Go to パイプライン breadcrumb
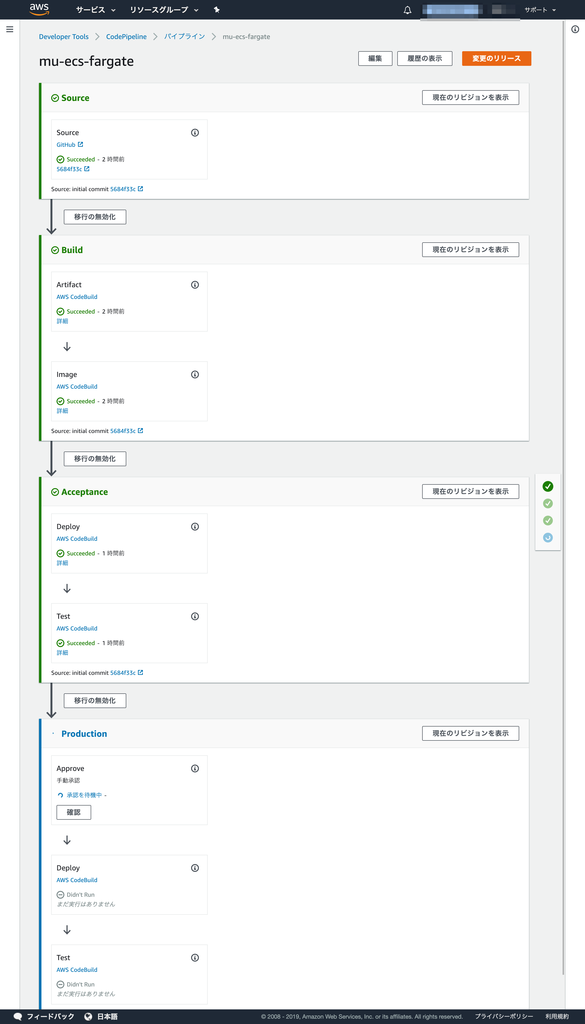 184,37
